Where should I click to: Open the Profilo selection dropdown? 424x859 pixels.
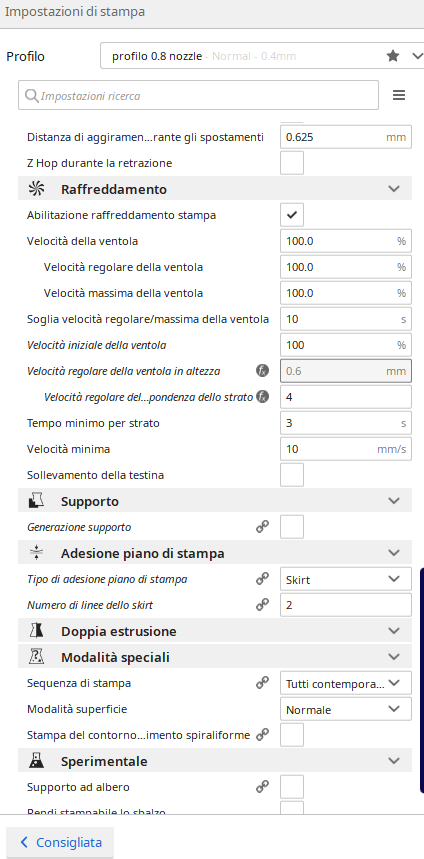tap(263, 56)
